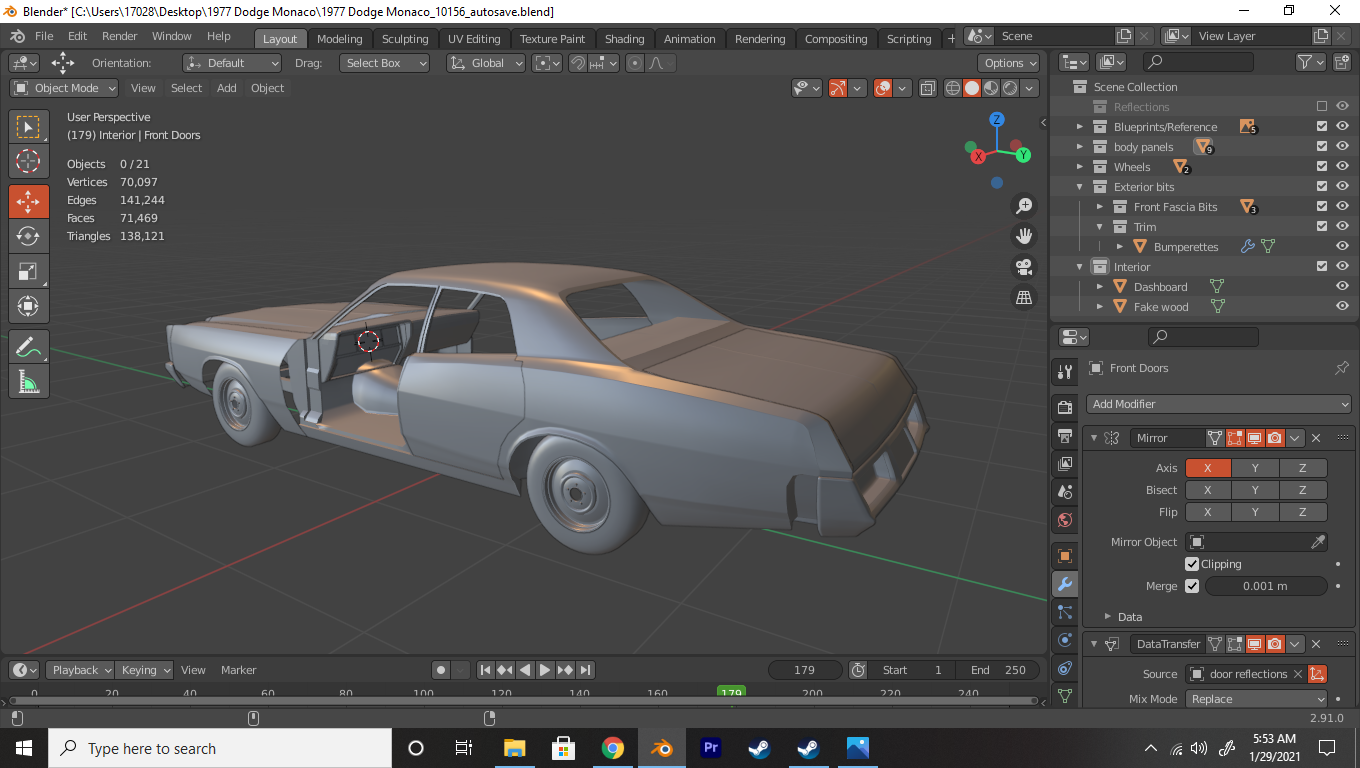Image resolution: width=1360 pixels, height=768 pixels.
Task: Open the Output properties printer tab icon
Action: click(1065, 436)
